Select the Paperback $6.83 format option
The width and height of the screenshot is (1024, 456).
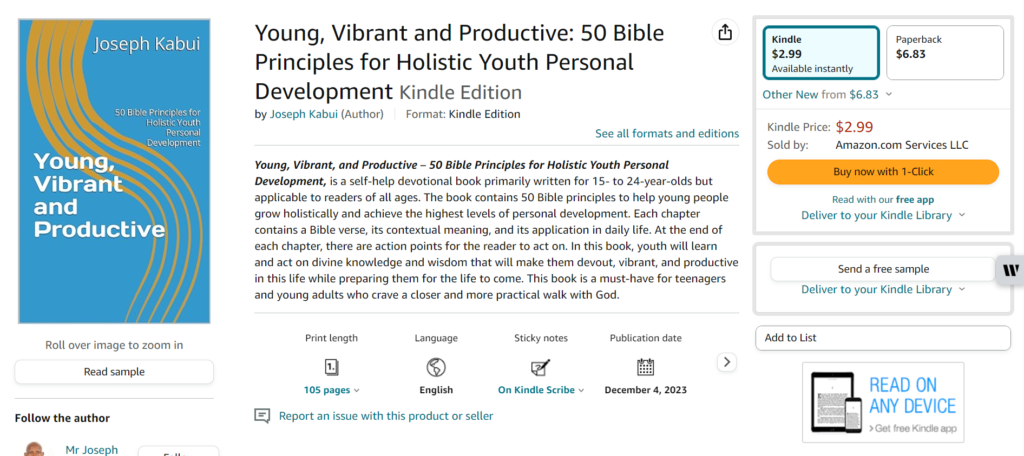point(943,53)
